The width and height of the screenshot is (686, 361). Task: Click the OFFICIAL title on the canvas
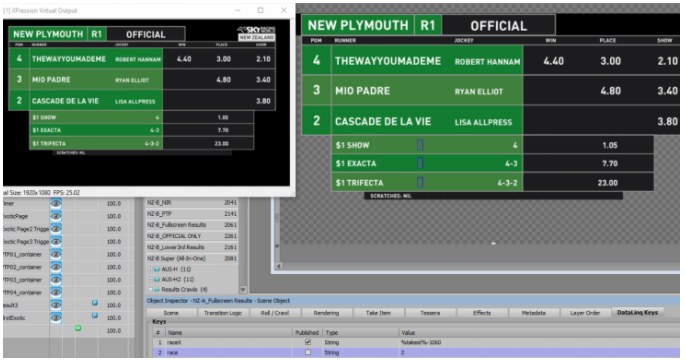pyautogui.click(x=498, y=26)
